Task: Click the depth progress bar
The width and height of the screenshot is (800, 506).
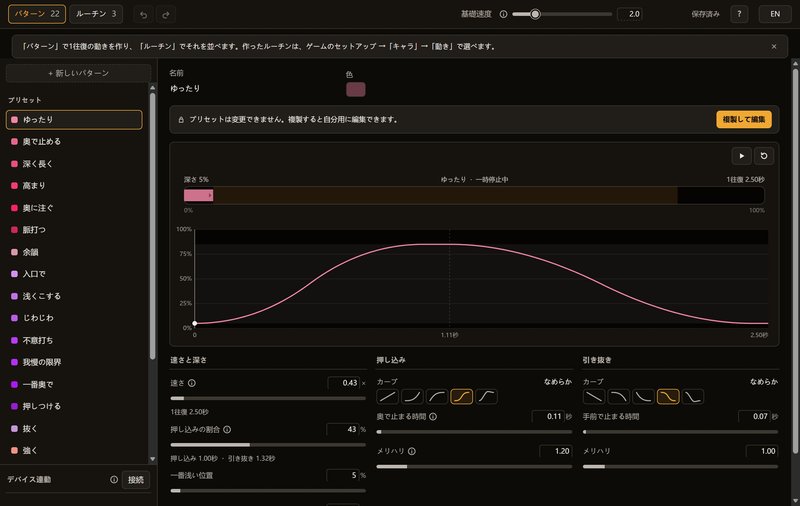Action: pyautogui.click(x=474, y=195)
